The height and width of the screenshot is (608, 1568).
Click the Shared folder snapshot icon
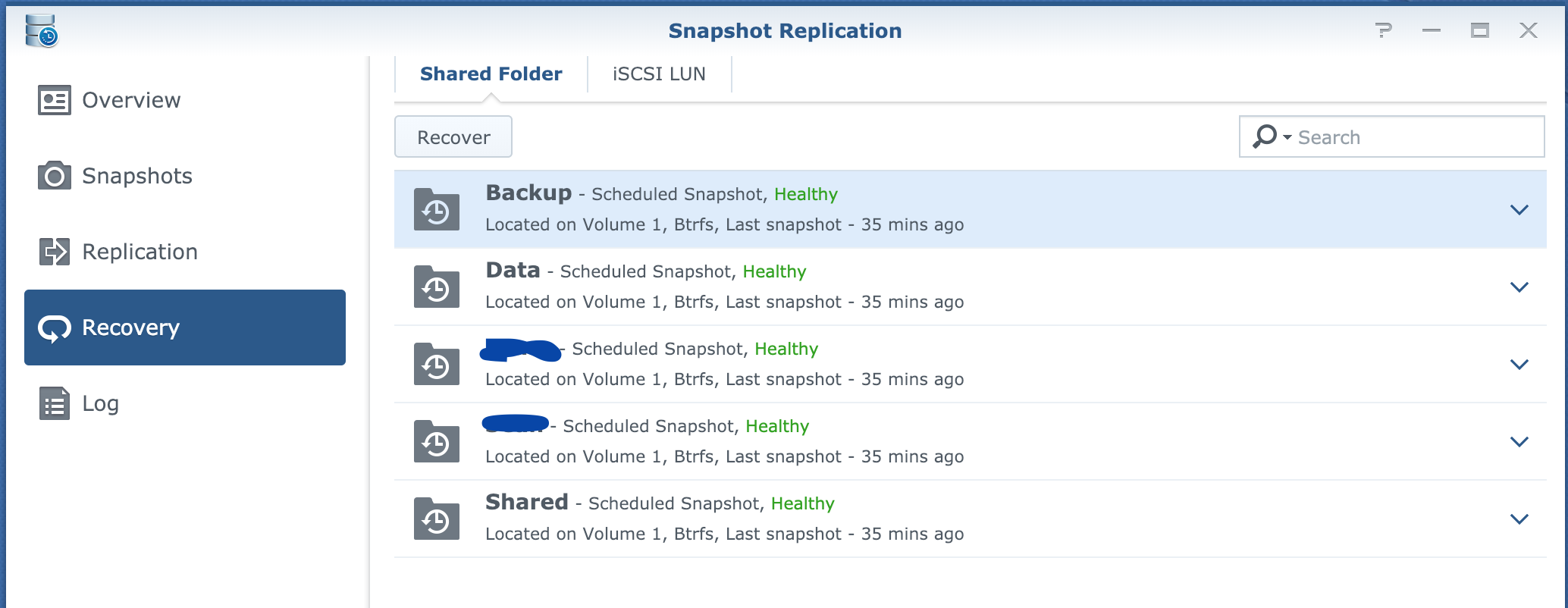(437, 519)
